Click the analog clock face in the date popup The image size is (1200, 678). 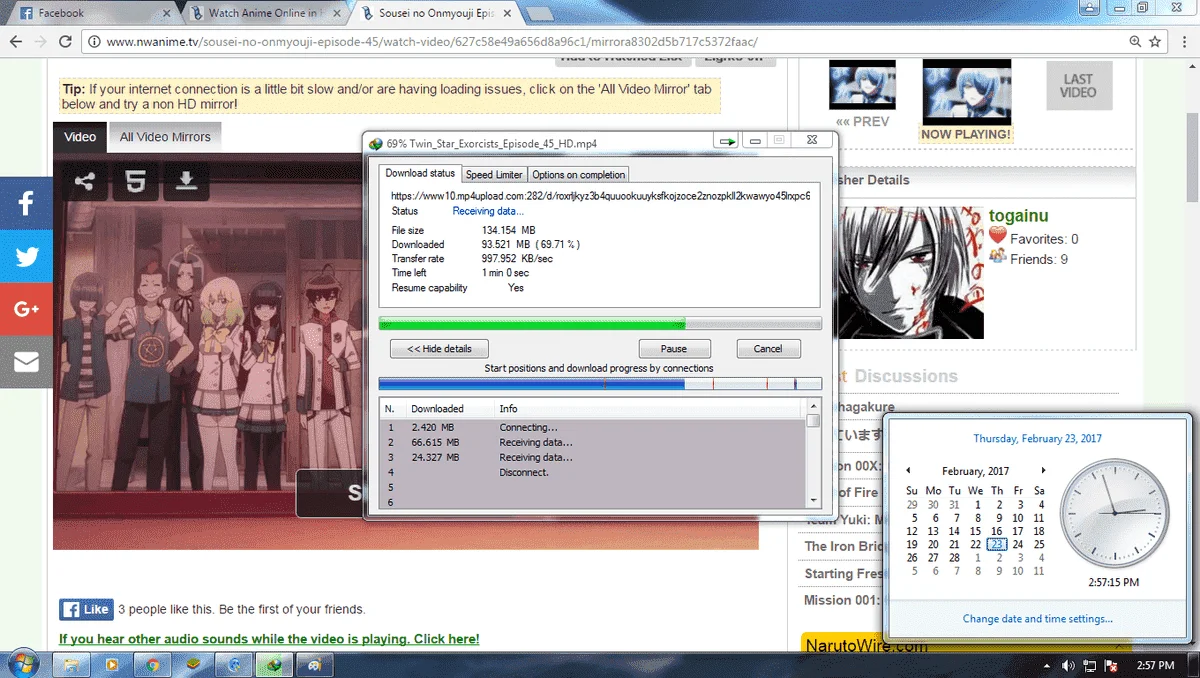pyautogui.click(x=1112, y=513)
